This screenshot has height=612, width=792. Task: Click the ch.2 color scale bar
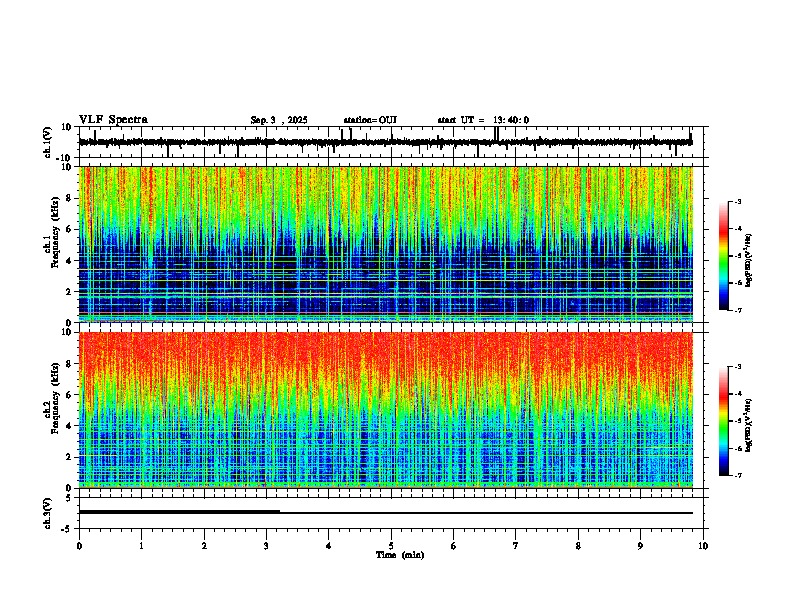pyautogui.click(x=724, y=421)
